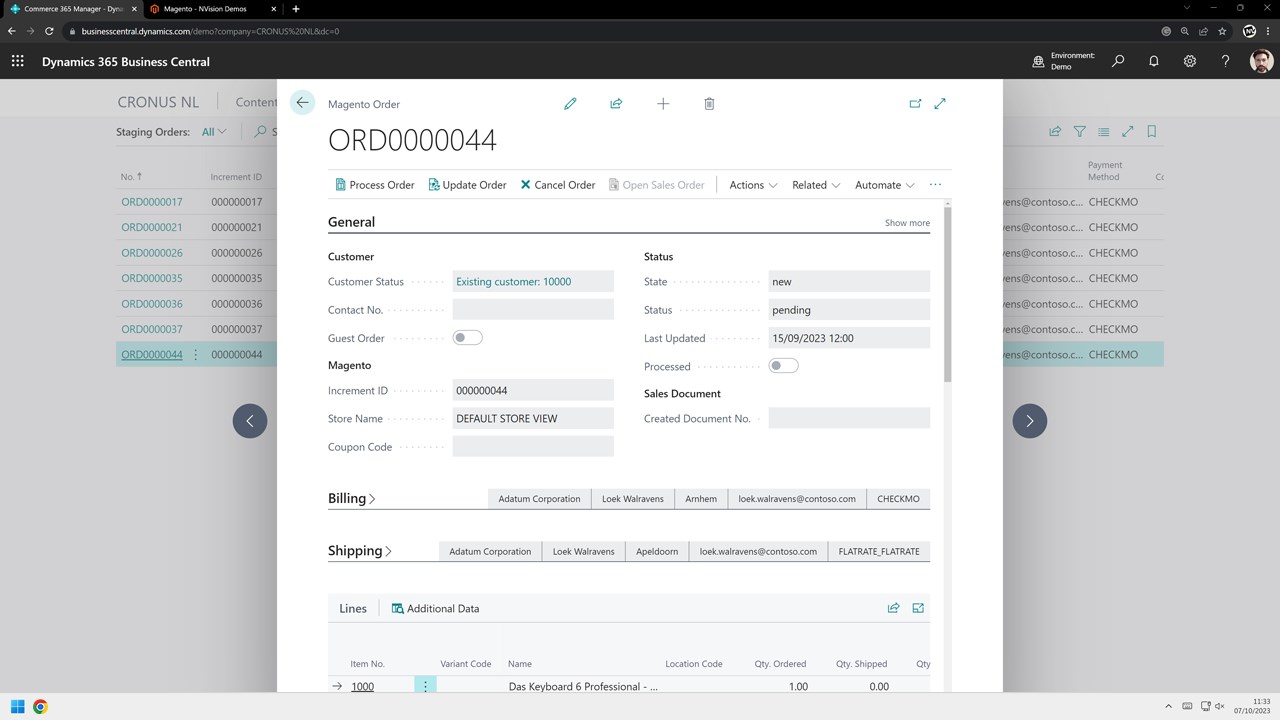Open a new browser tab
The width and height of the screenshot is (1280, 720).
295,9
